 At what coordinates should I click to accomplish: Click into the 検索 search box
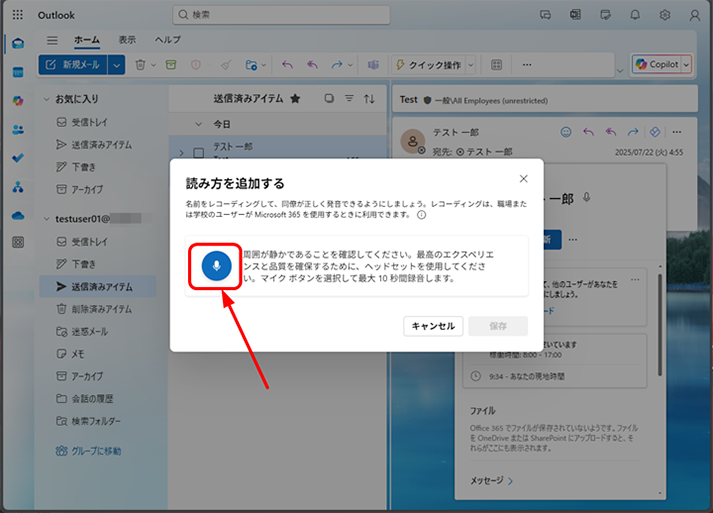[x=281, y=15]
